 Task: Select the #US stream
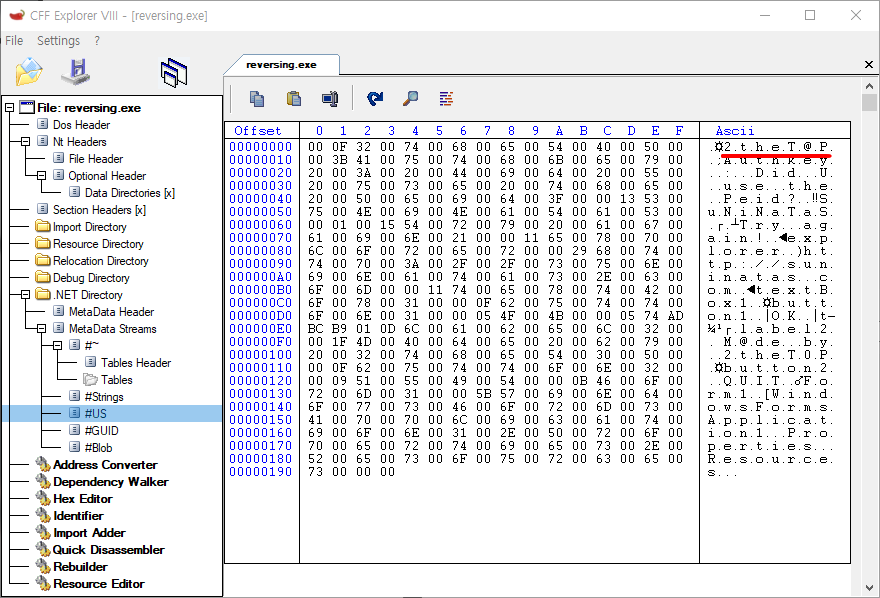(x=95, y=413)
